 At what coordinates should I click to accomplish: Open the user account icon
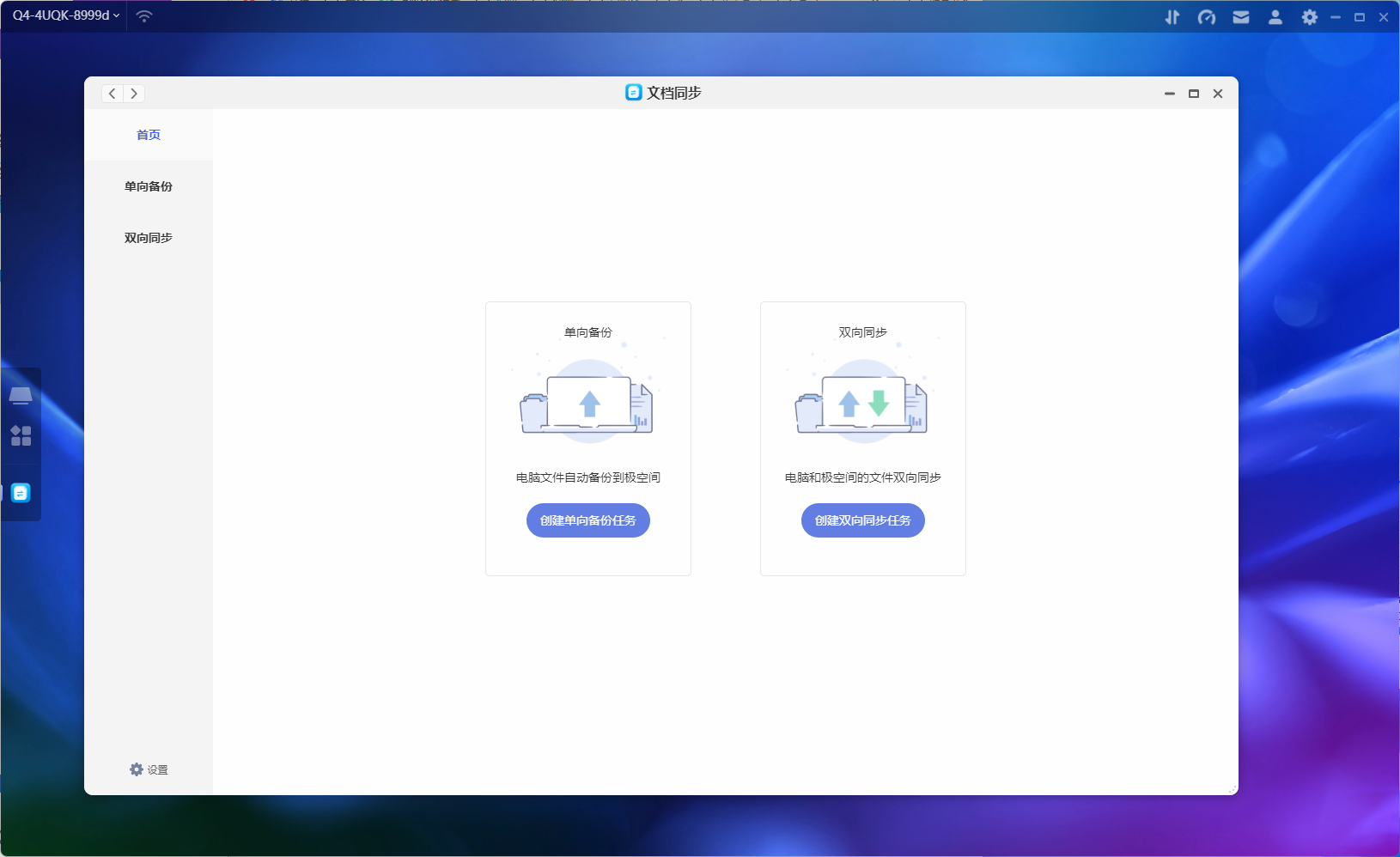1275,17
